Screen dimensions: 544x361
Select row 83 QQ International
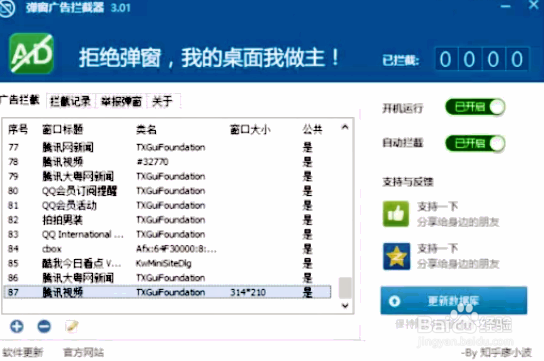[x=167, y=235]
